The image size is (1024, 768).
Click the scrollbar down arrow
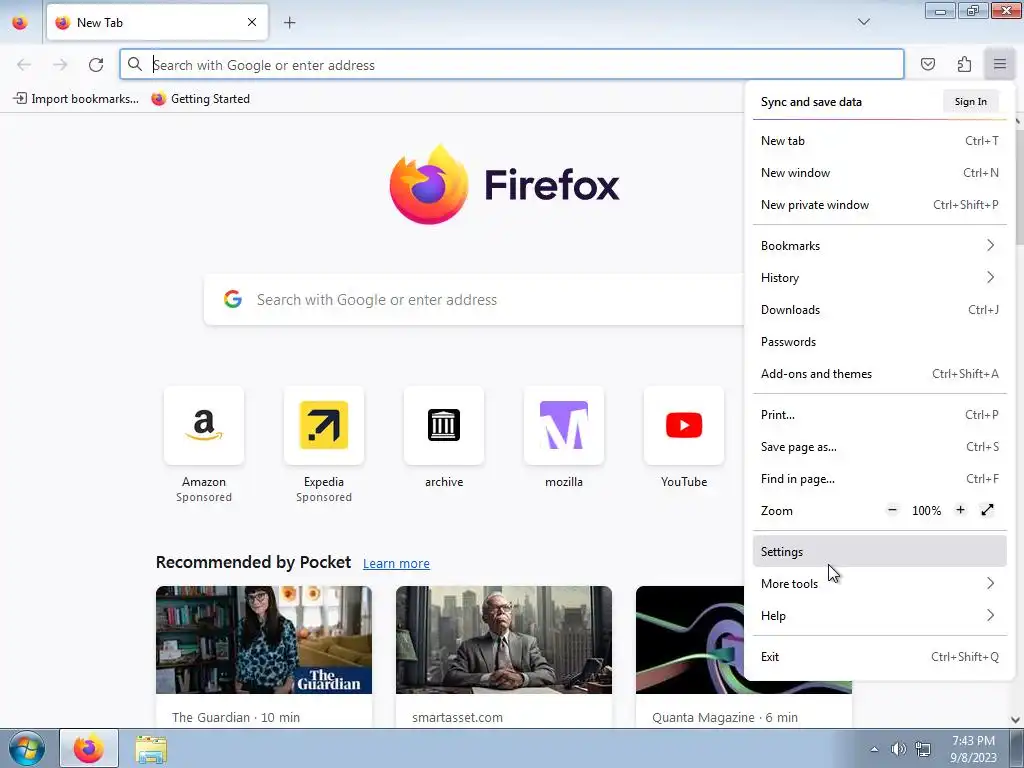(1016, 720)
